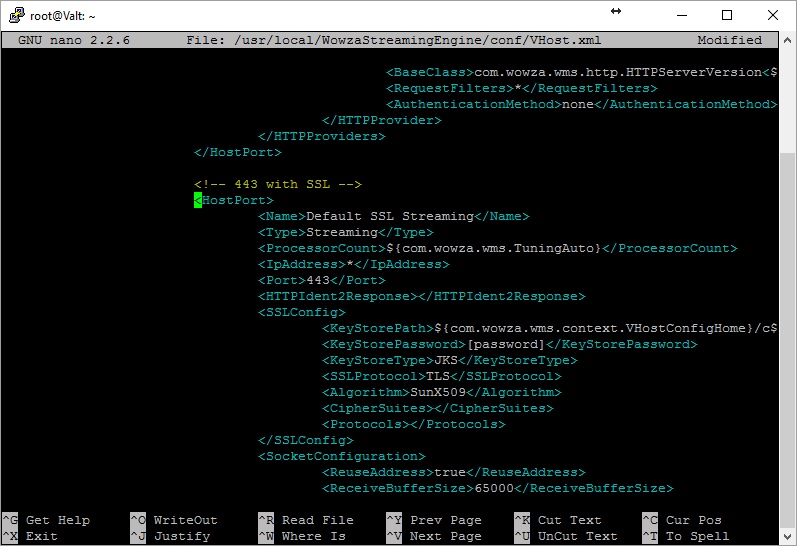This screenshot has width=797, height=546.
Task: Click the 'Justify' shortcut label
Action: coord(182,536)
